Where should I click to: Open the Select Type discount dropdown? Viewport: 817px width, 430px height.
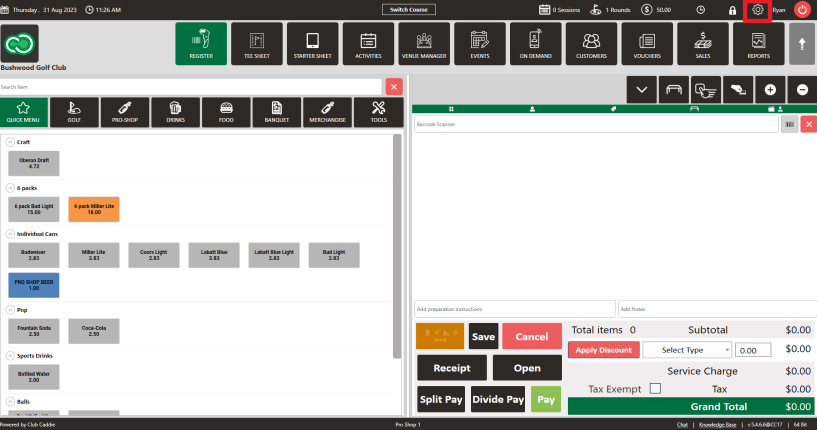(x=687, y=350)
